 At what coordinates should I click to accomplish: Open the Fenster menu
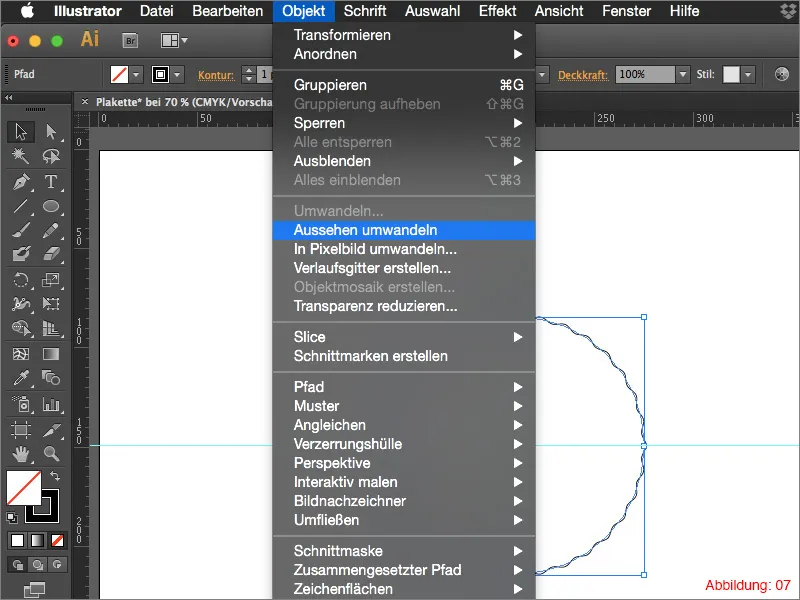tap(626, 11)
